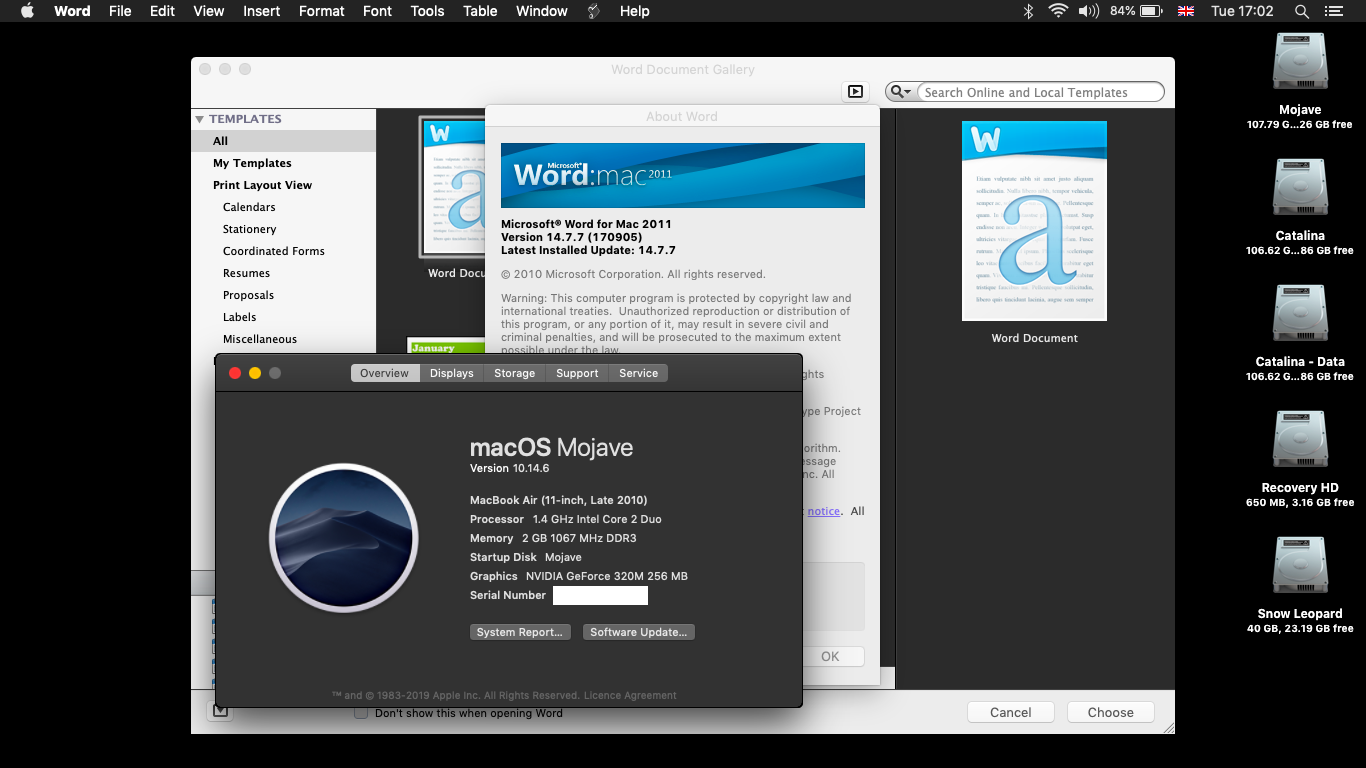Open search options magnifier dropdown in gallery
This screenshot has height=768, width=1366.
(x=900, y=92)
